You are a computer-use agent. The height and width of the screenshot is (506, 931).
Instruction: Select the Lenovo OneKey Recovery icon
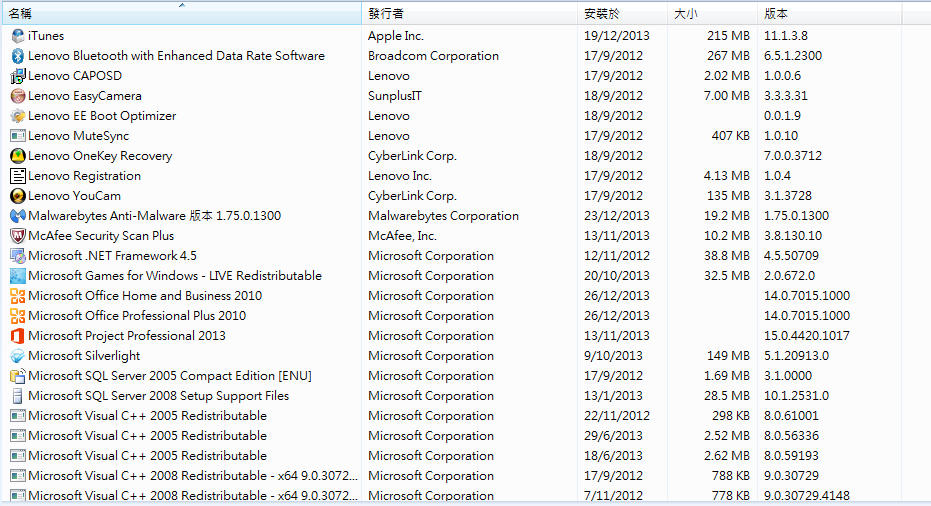(18, 156)
